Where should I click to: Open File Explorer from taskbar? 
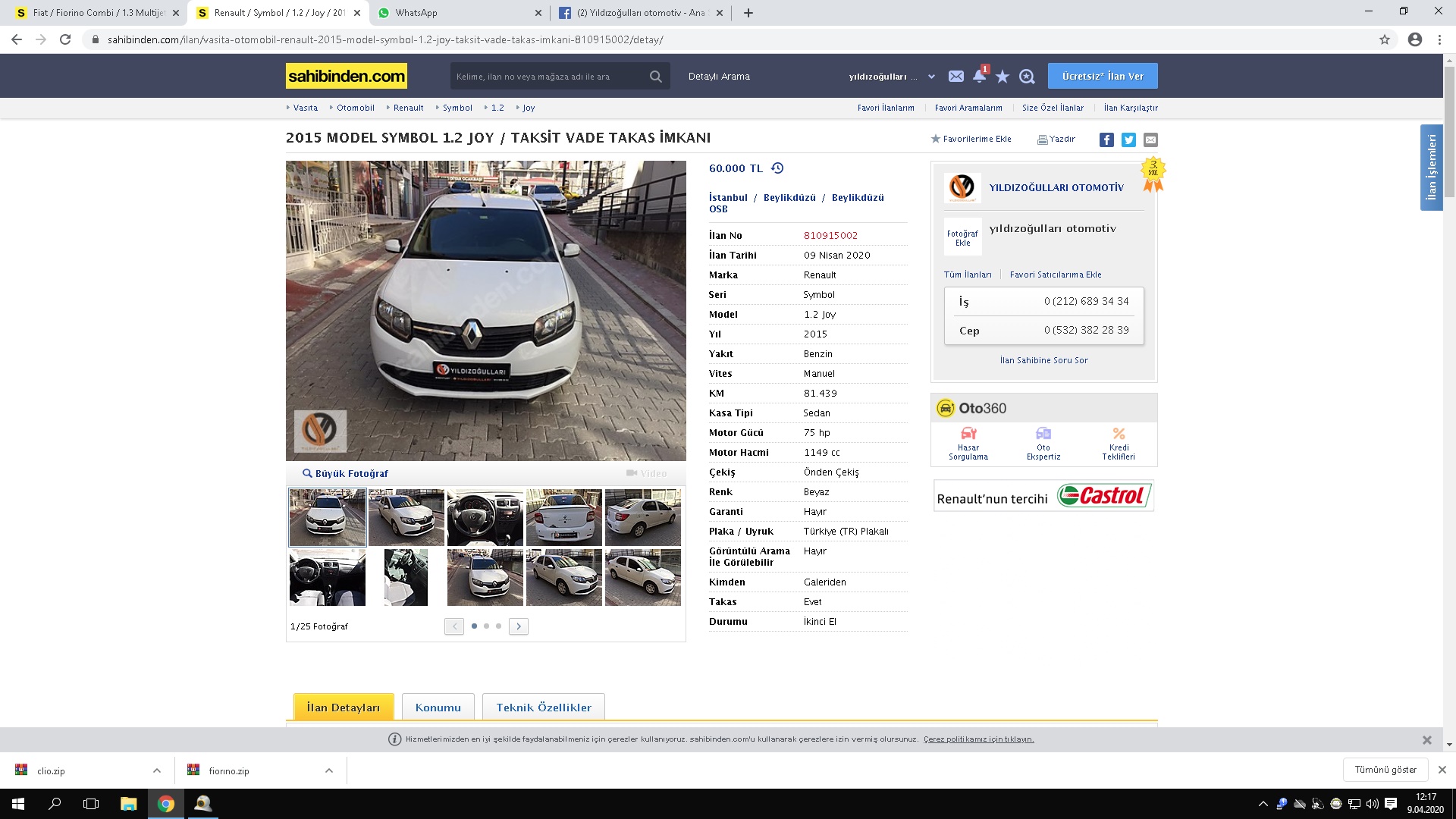tap(128, 804)
